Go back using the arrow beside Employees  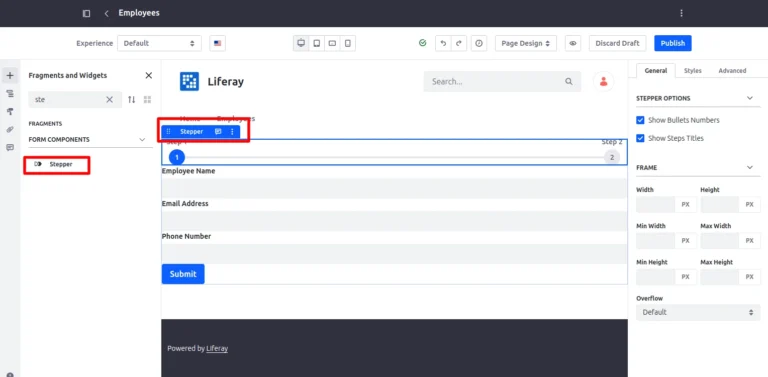click(x=106, y=13)
